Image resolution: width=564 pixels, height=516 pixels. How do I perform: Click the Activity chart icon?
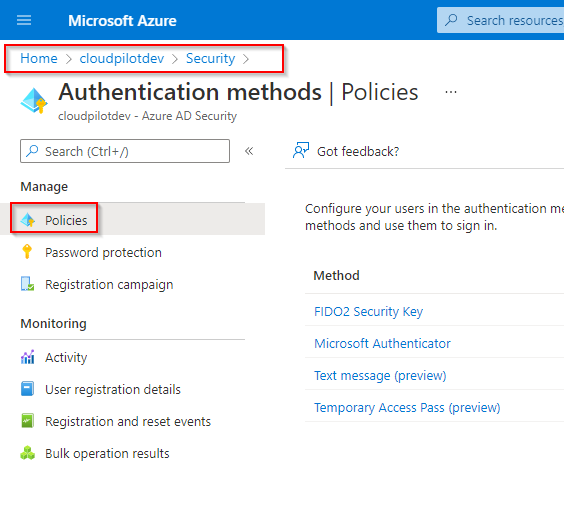pyautogui.click(x=28, y=357)
